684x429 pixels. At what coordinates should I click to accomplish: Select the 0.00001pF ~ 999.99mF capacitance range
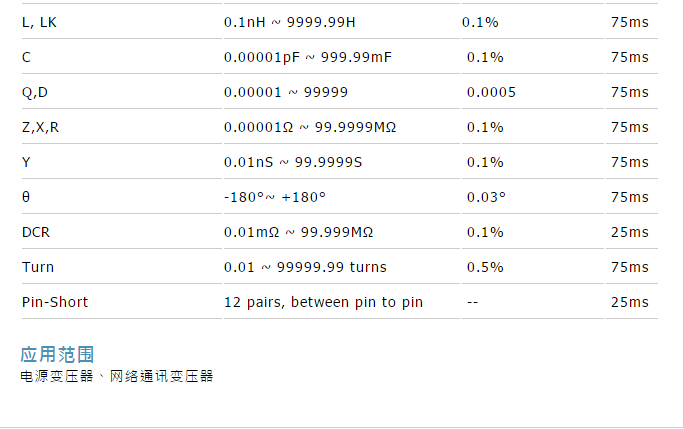click(x=307, y=57)
